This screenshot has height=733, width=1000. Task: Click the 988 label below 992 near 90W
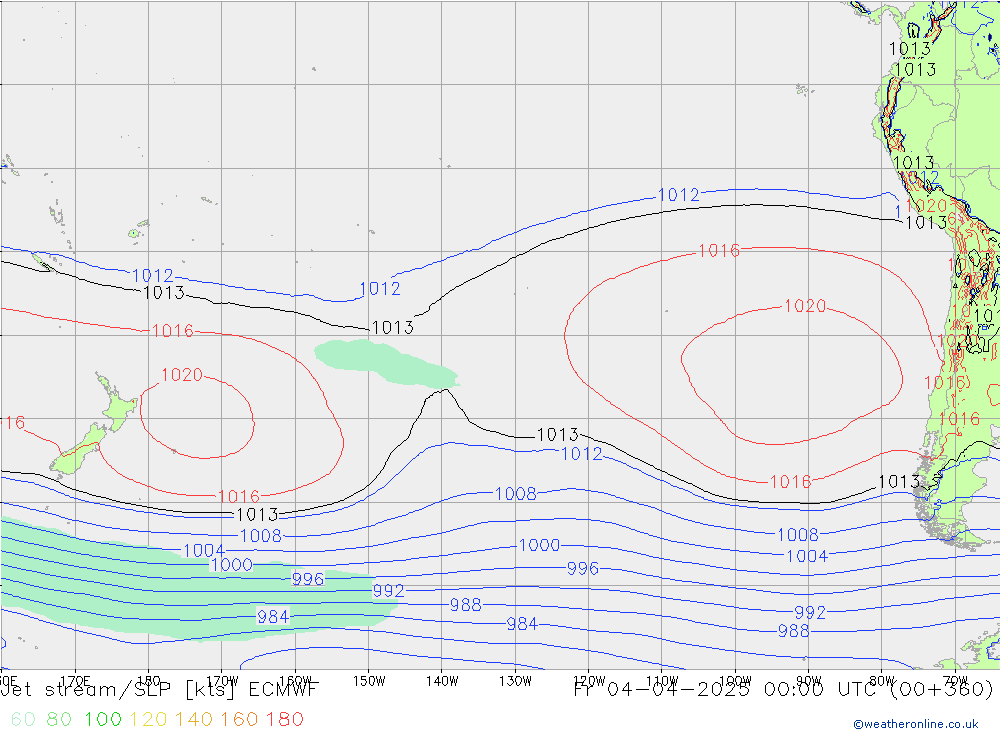point(794,631)
